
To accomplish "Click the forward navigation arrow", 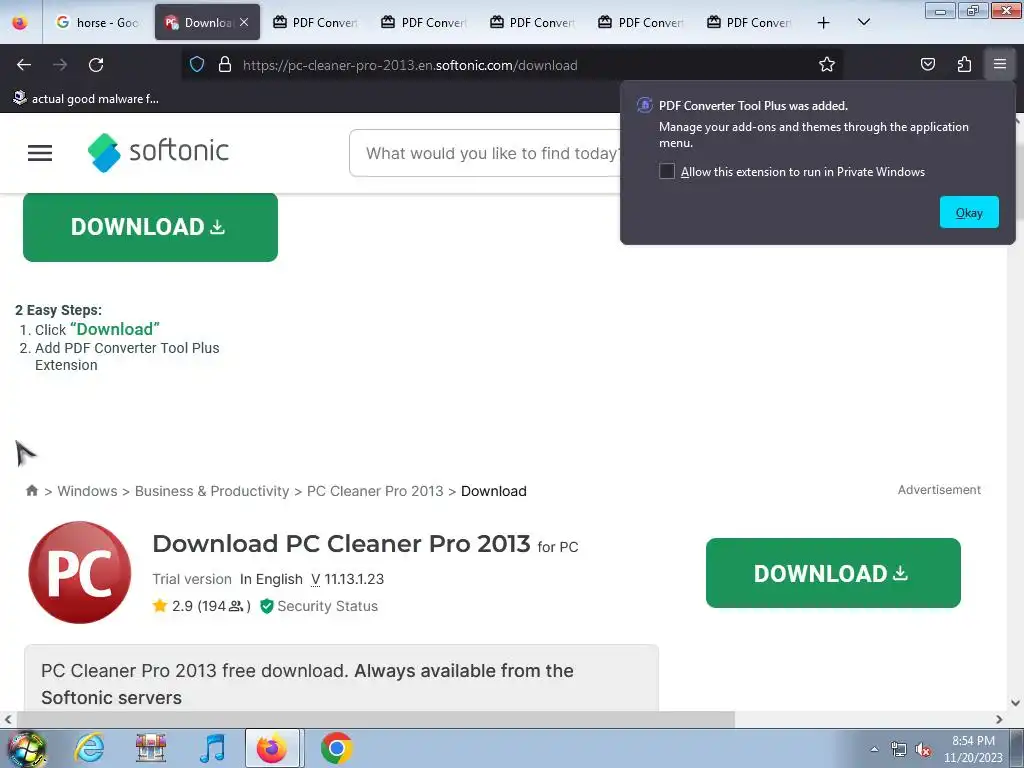I will point(60,65).
